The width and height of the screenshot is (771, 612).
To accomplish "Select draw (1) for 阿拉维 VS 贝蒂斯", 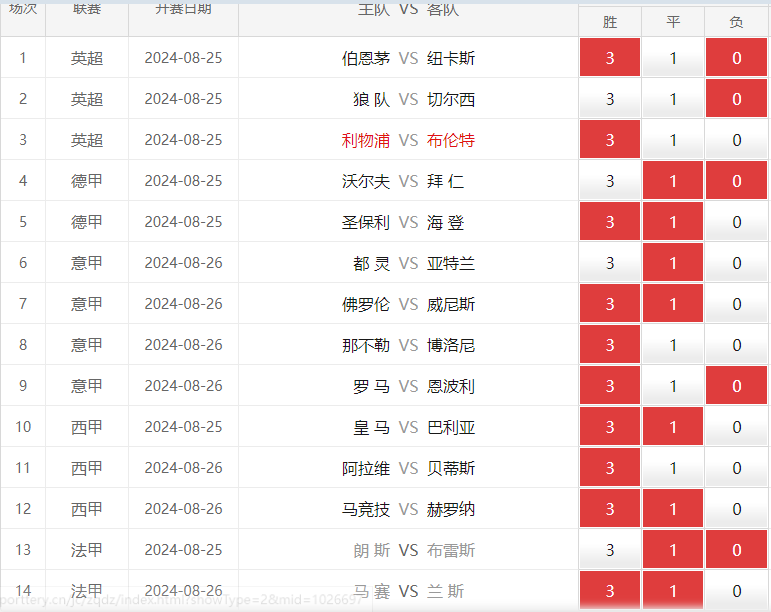I will 673,468.
